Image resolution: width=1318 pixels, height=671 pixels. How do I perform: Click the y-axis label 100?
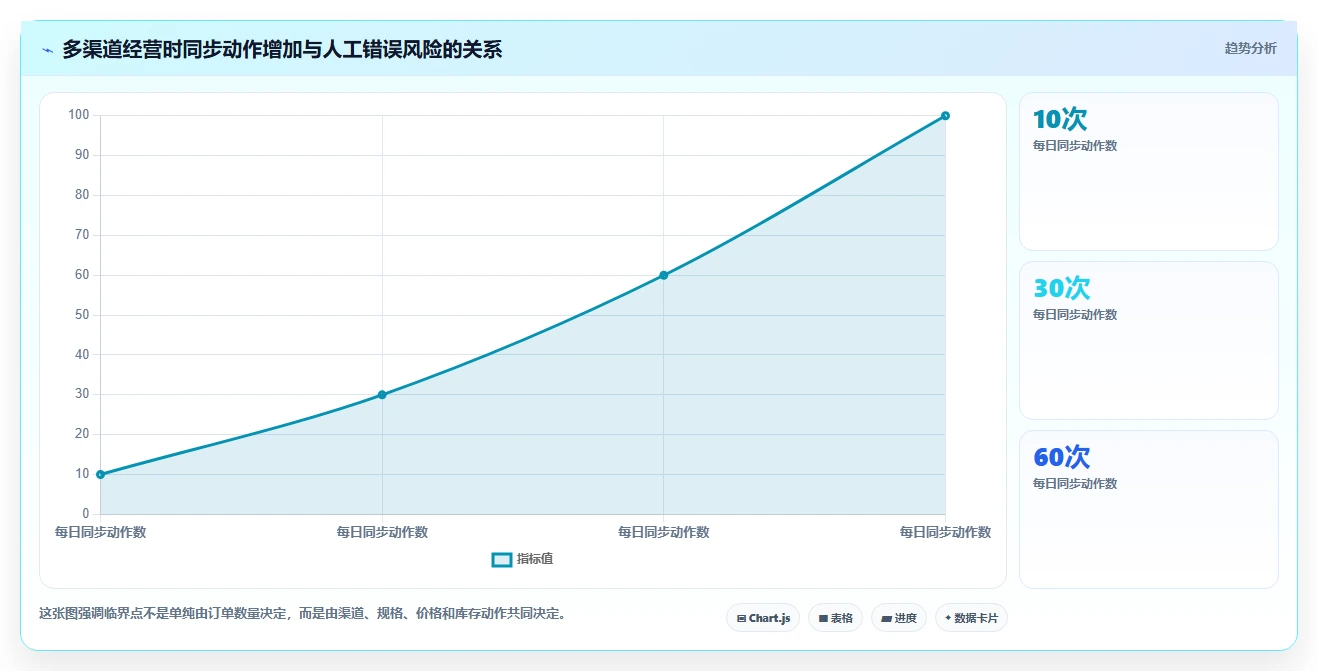tap(79, 115)
